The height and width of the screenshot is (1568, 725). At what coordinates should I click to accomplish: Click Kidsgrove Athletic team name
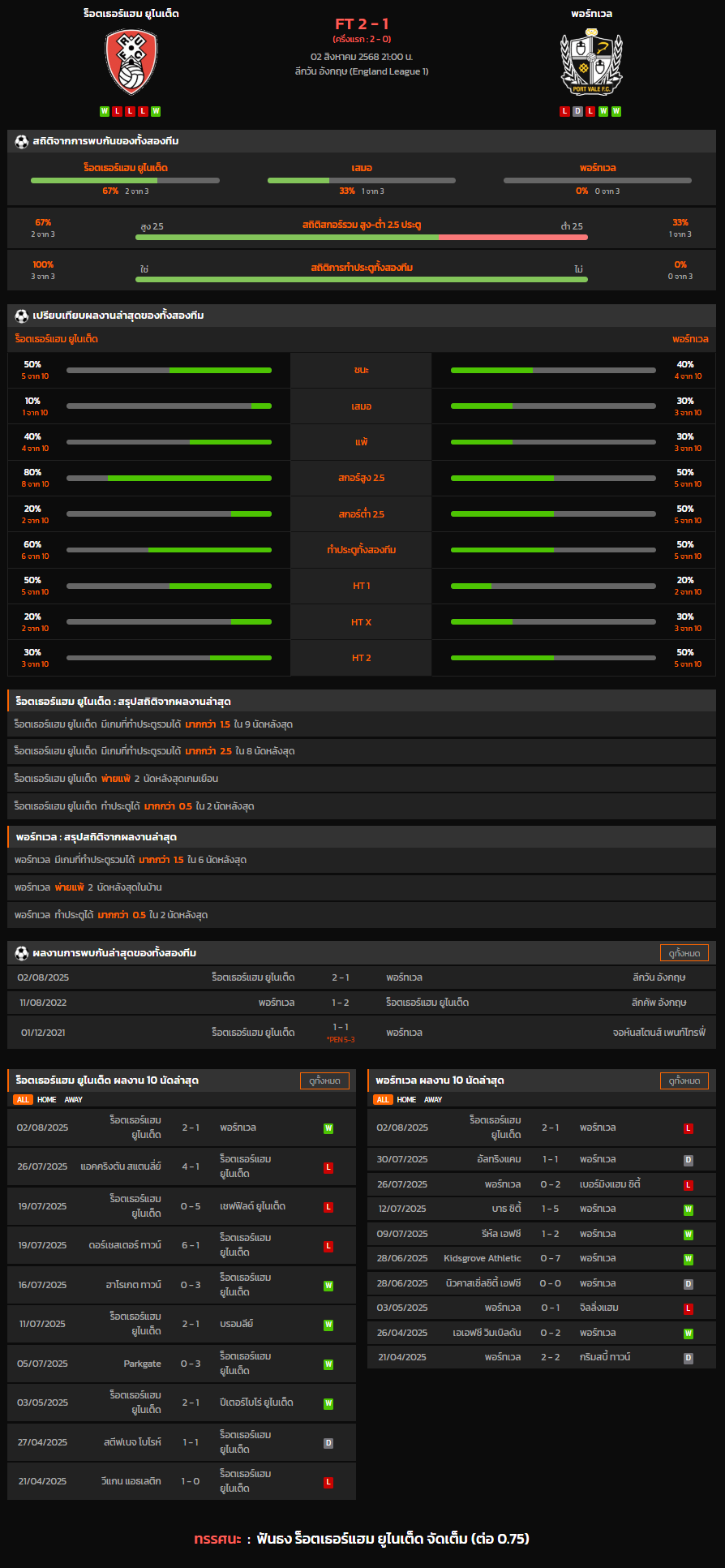pyautogui.click(x=483, y=1259)
